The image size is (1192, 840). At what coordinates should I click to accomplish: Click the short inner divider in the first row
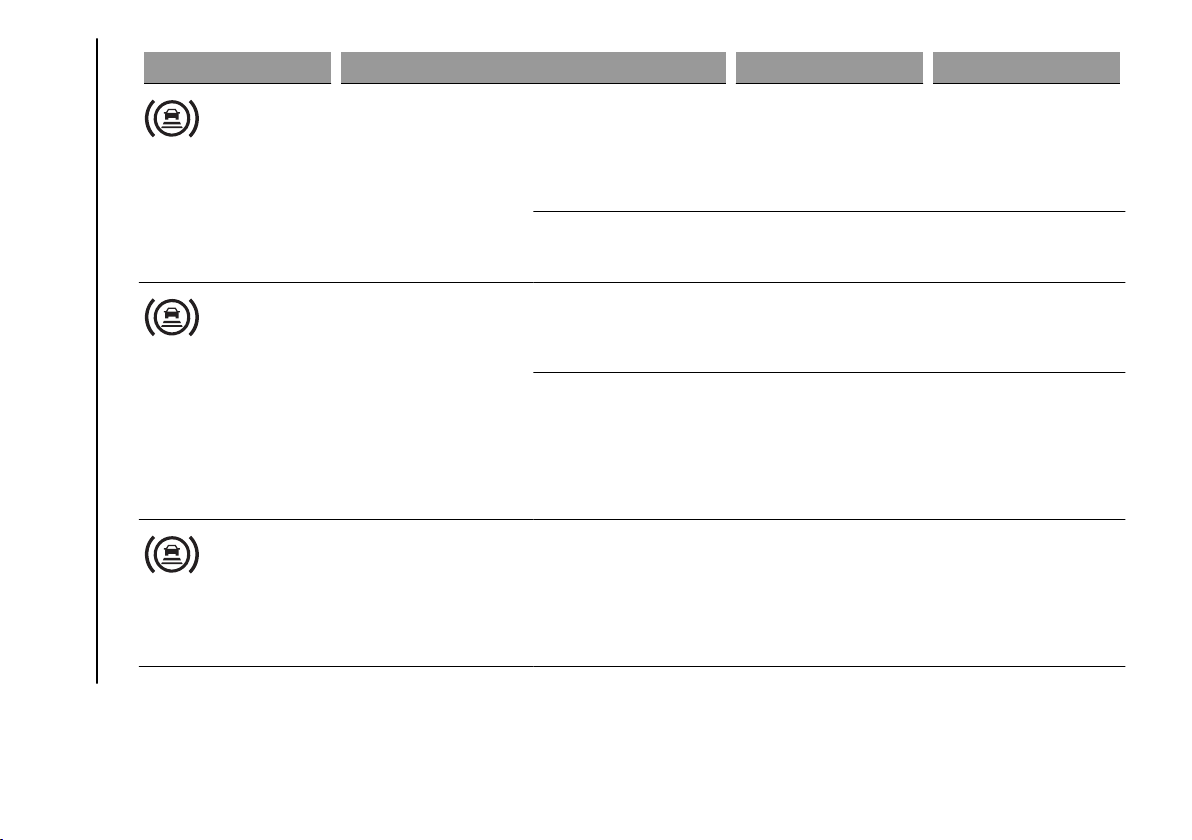click(829, 212)
